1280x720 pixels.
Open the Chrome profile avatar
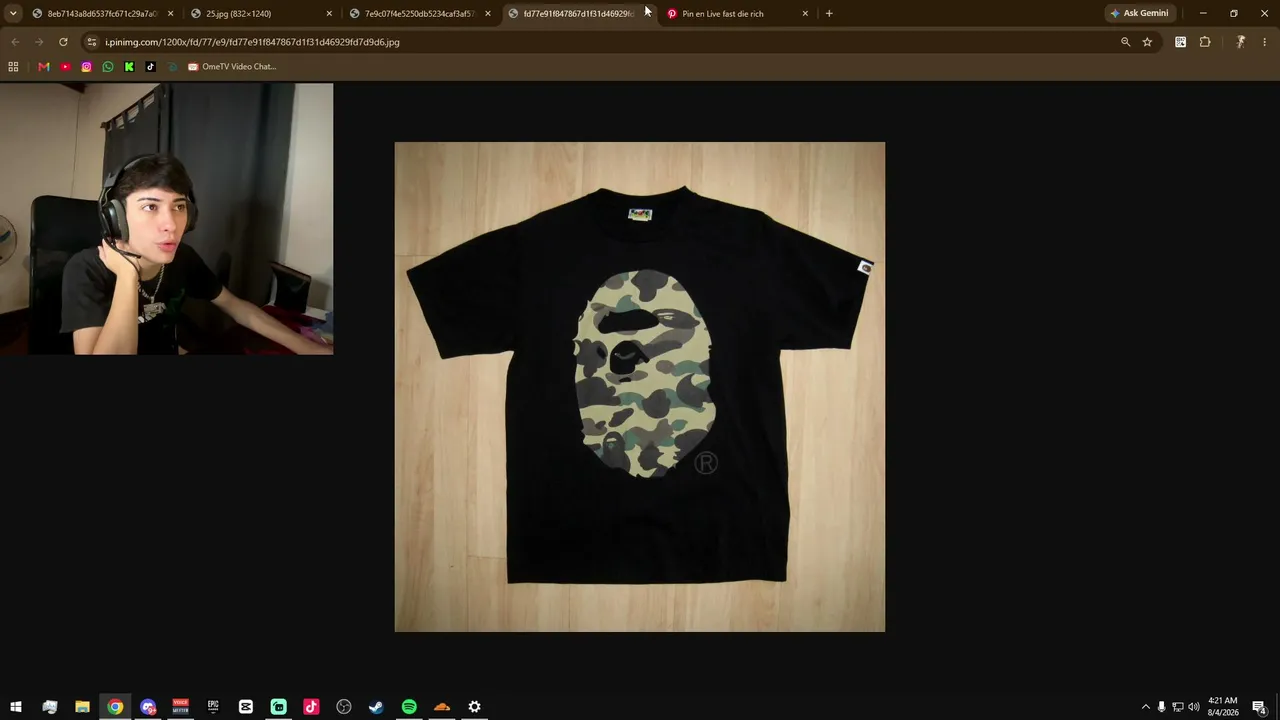1240,42
